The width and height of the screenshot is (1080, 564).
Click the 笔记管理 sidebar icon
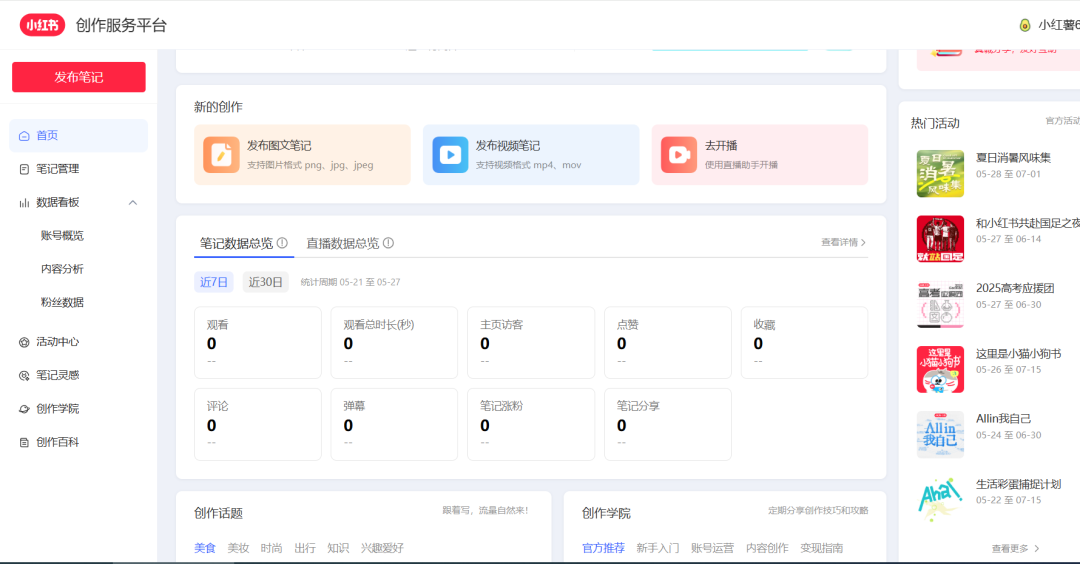click(x=24, y=169)
